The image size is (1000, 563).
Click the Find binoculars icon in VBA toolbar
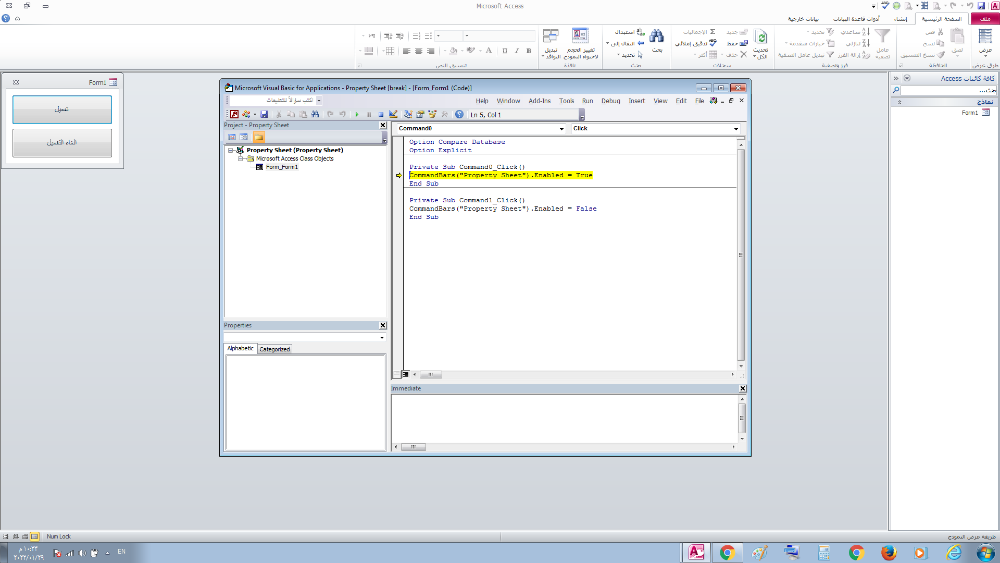coord(315,115)
